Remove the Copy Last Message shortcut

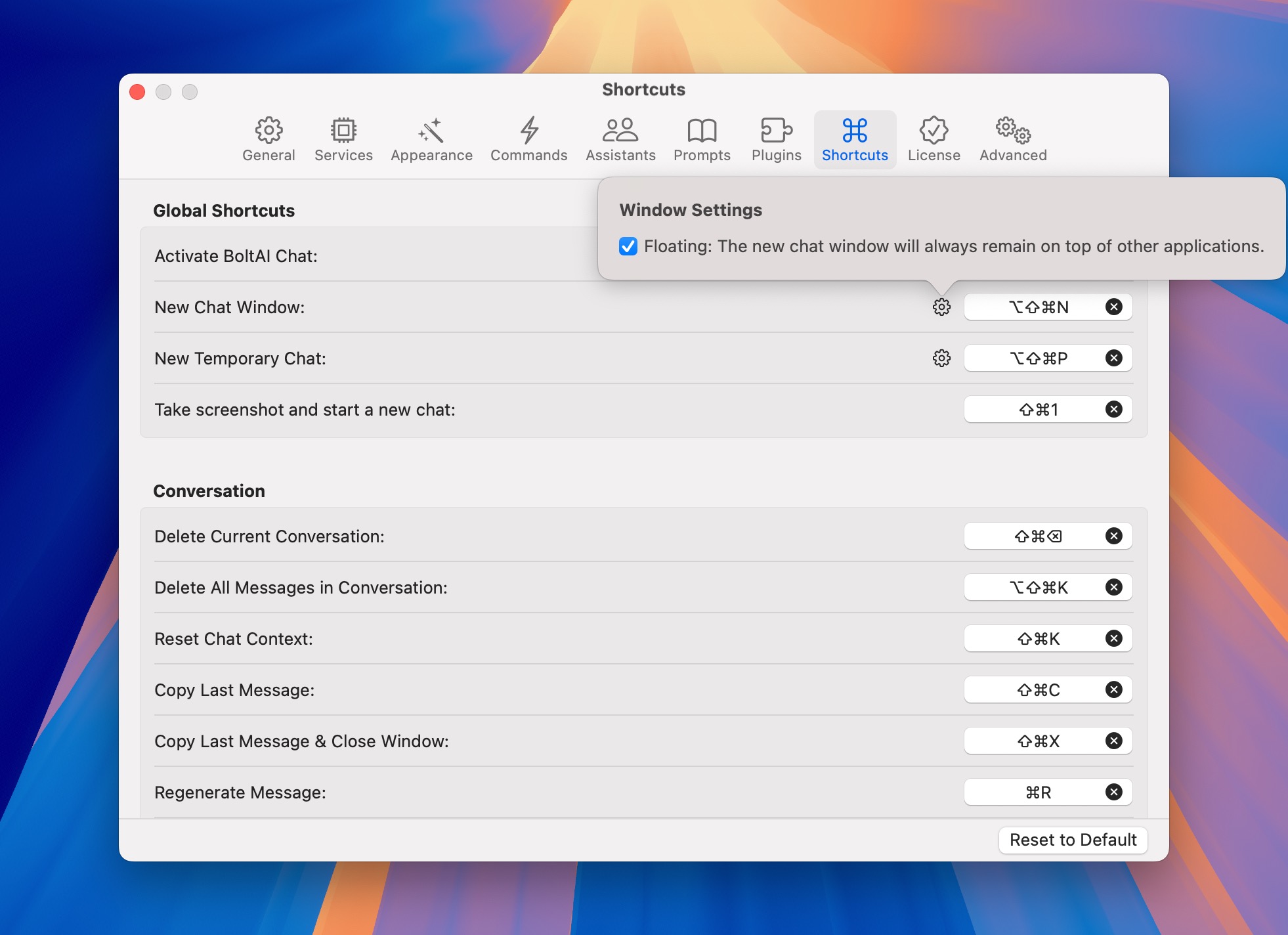click(x=1113, y=689)
